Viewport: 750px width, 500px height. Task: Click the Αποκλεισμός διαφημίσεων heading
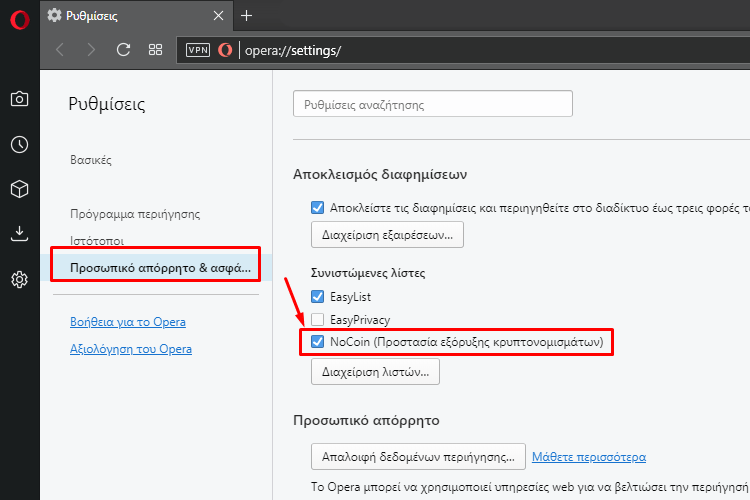coord(380,175)
